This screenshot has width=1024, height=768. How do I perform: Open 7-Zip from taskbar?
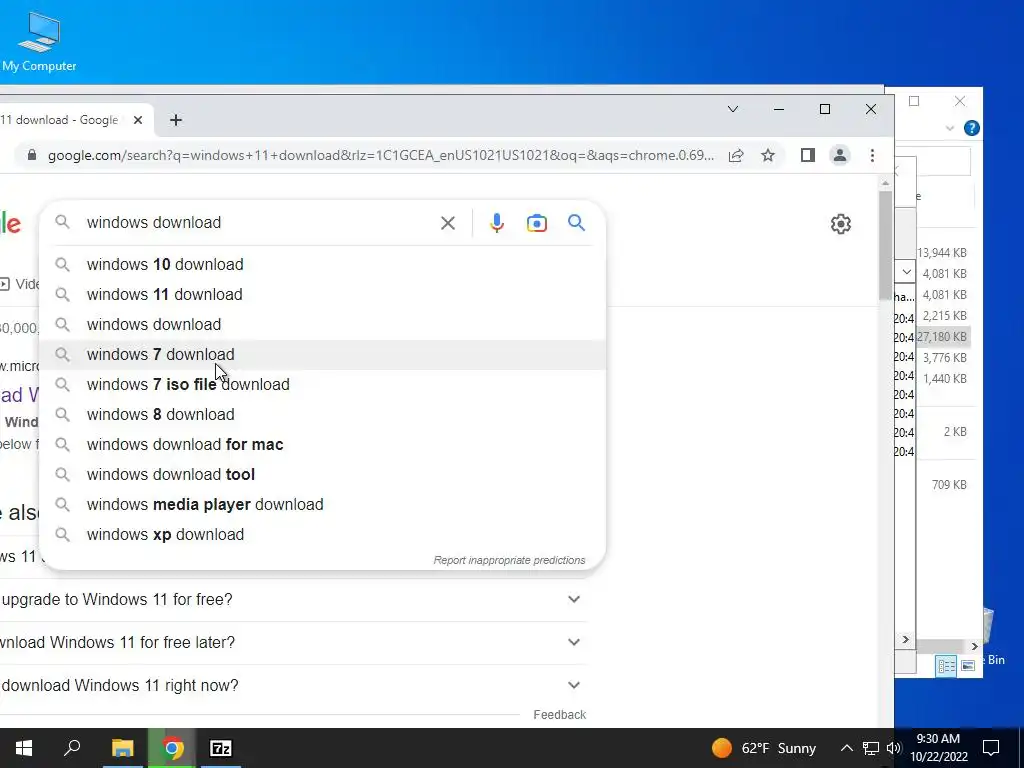pos(221,748)
